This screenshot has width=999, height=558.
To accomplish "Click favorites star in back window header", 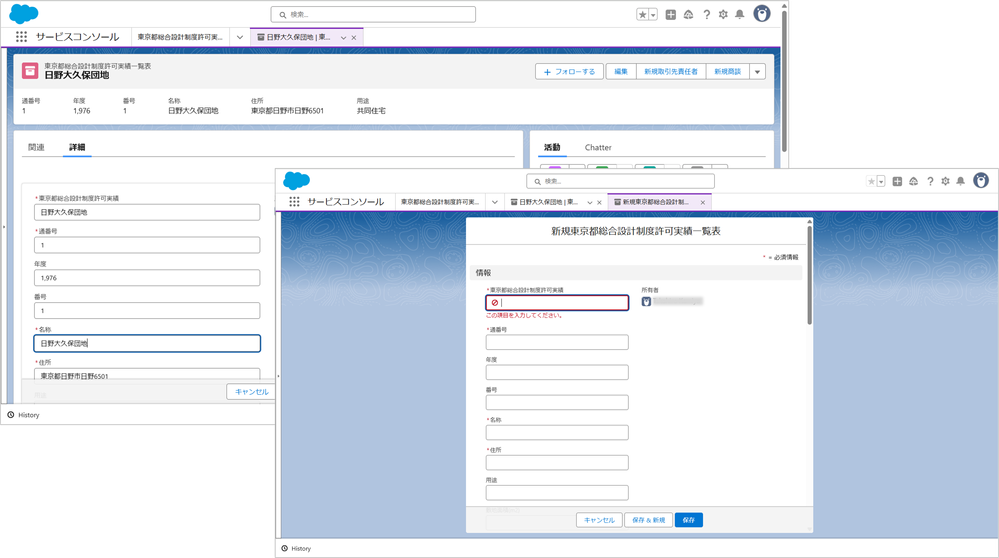I will tap(642, 15).
